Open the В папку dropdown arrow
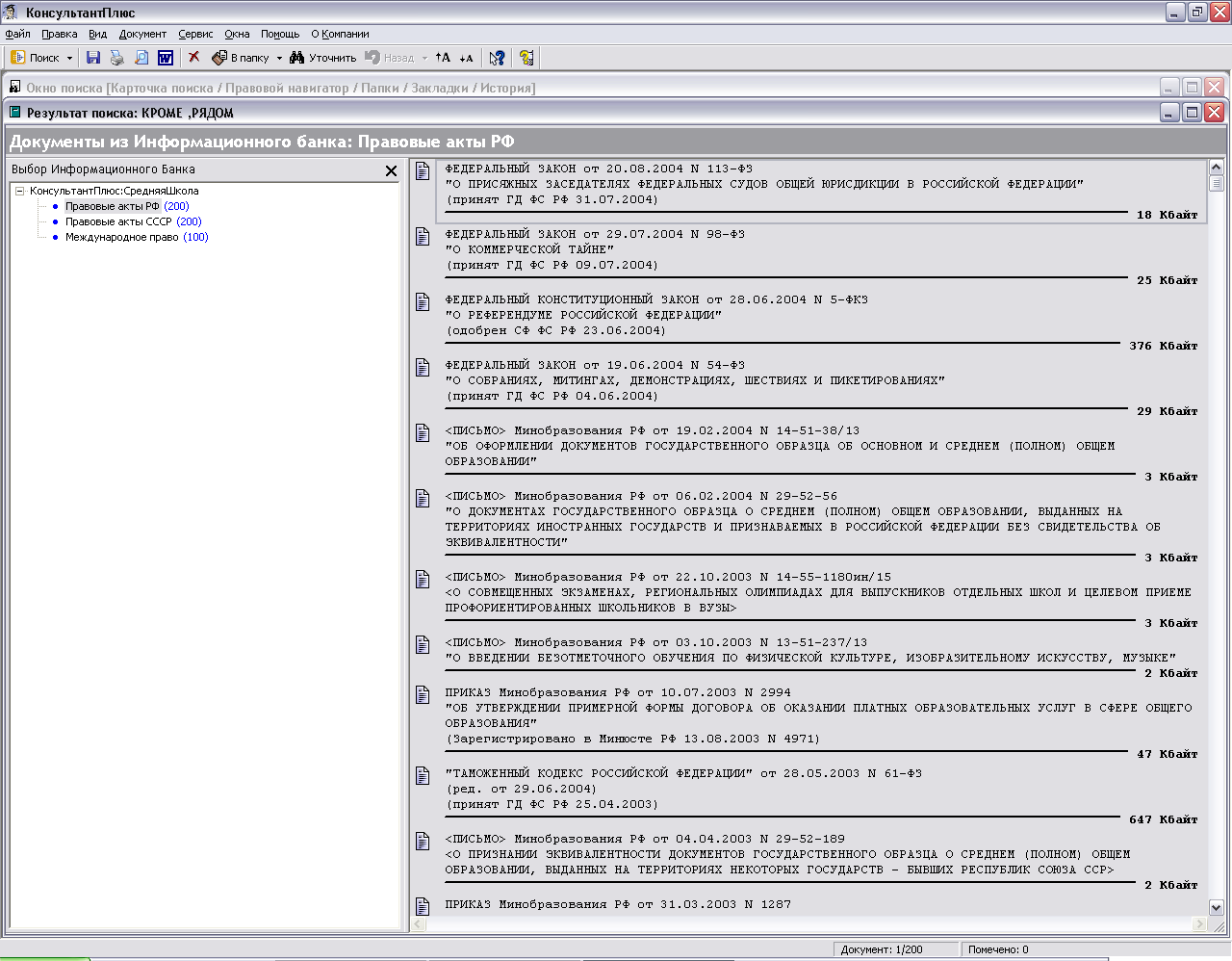This screenshot has width=1232, height=961. point(279,58)
